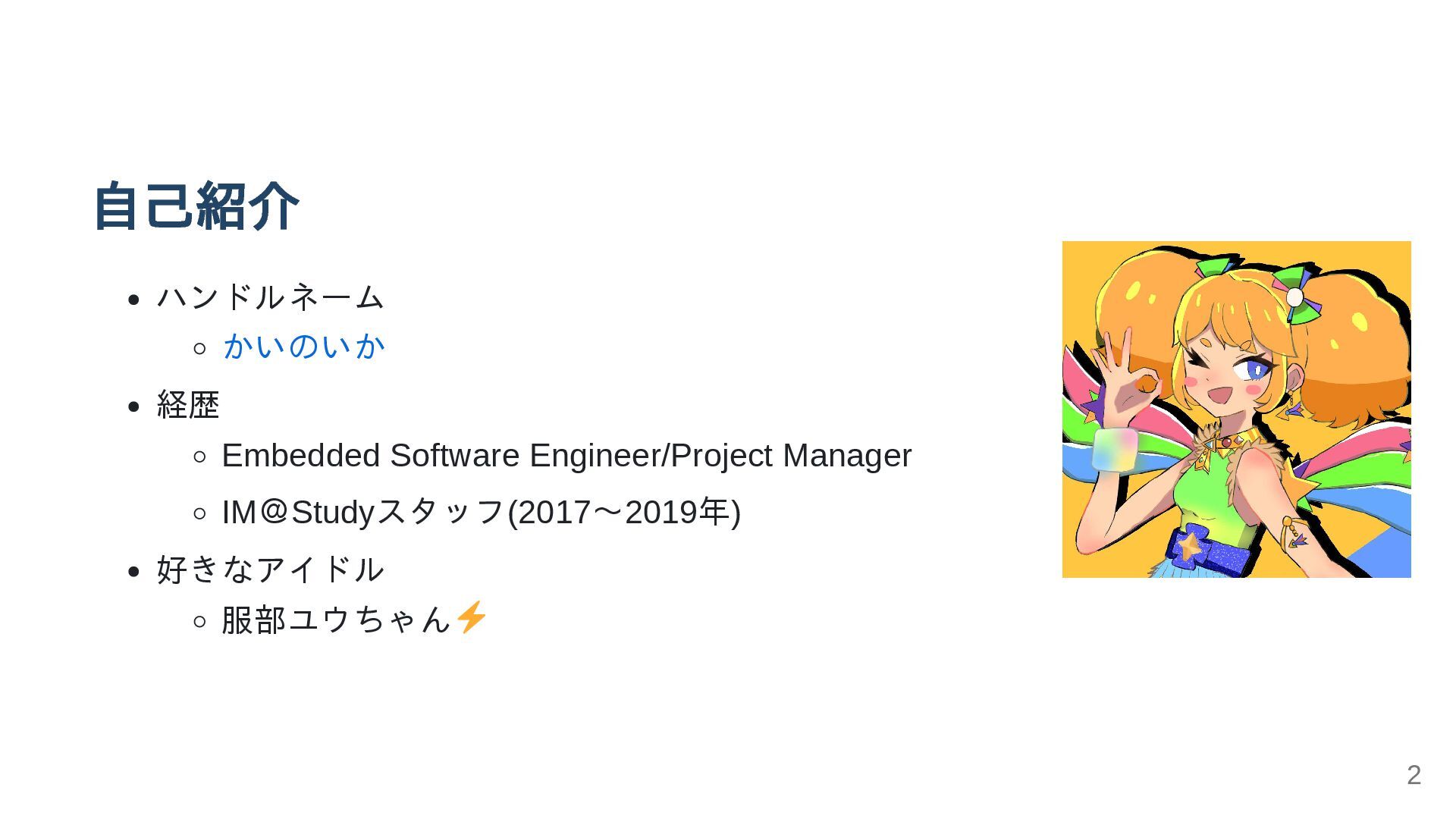Screen dimensions: 1456x819
Task: Click the lightning bolt emoji
Action: point(471,617)
